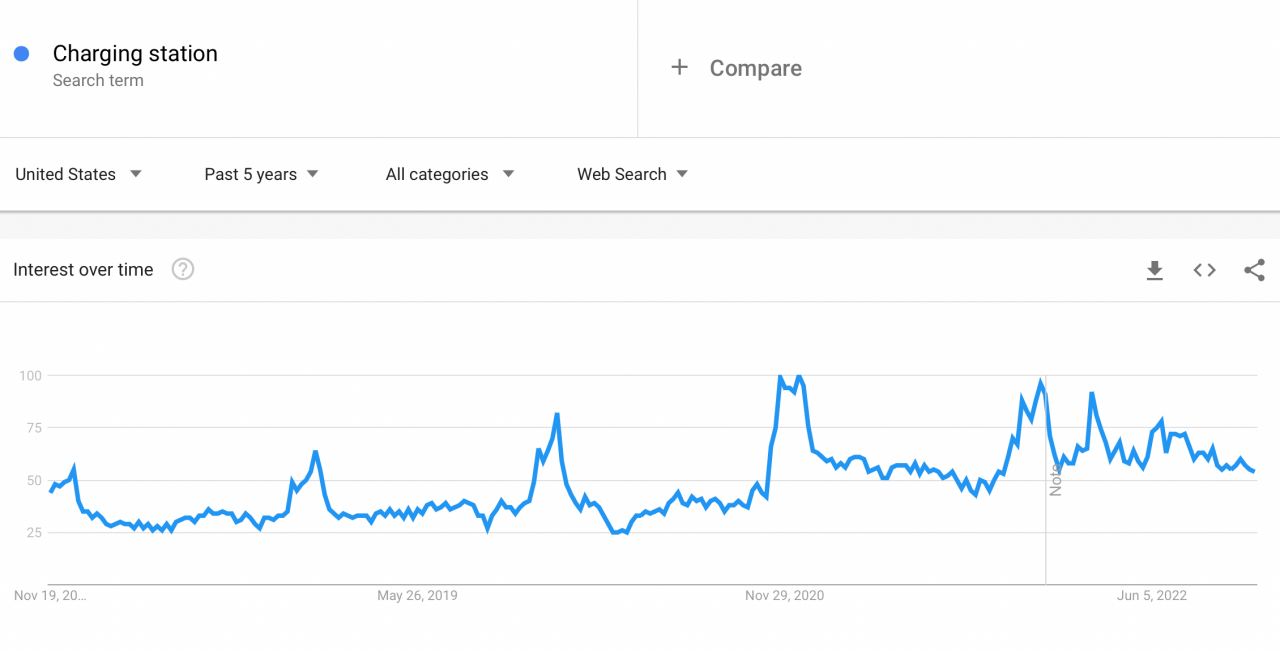Click the embed code icon for the chart

click(1204, 270)
